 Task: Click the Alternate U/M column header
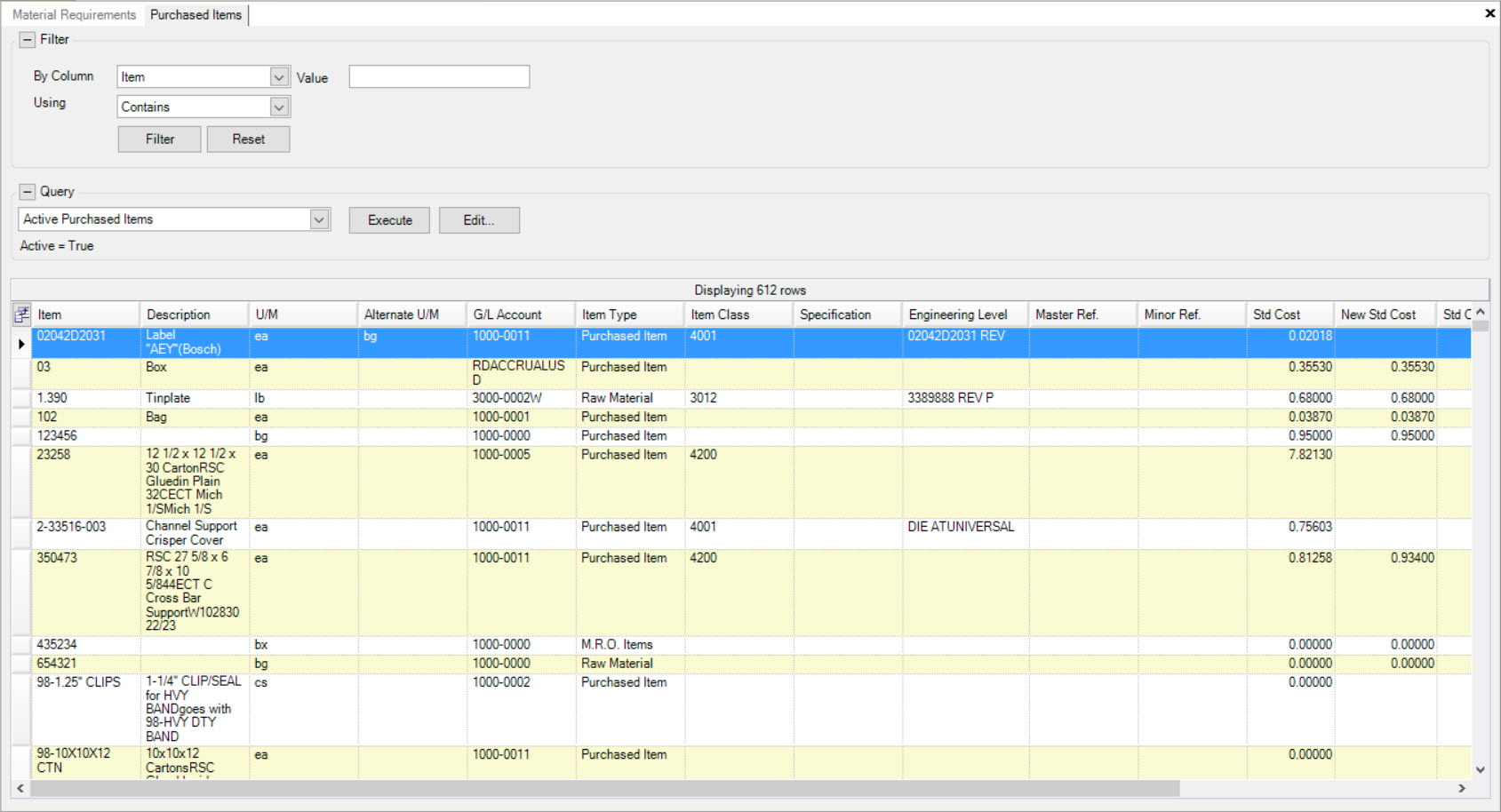pos(411,314)
